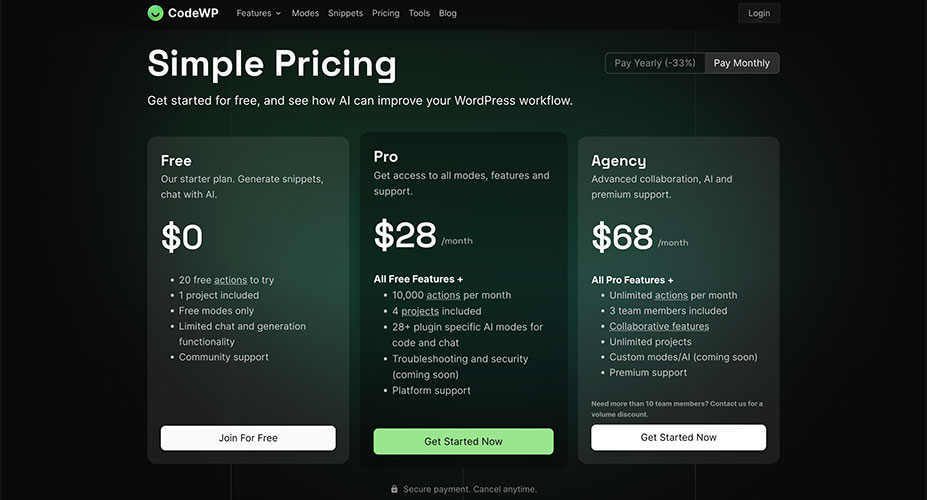Open the Tools menu item
This screenshot has width=927, height=500.
pyautogui.click(x=419, y=13)
